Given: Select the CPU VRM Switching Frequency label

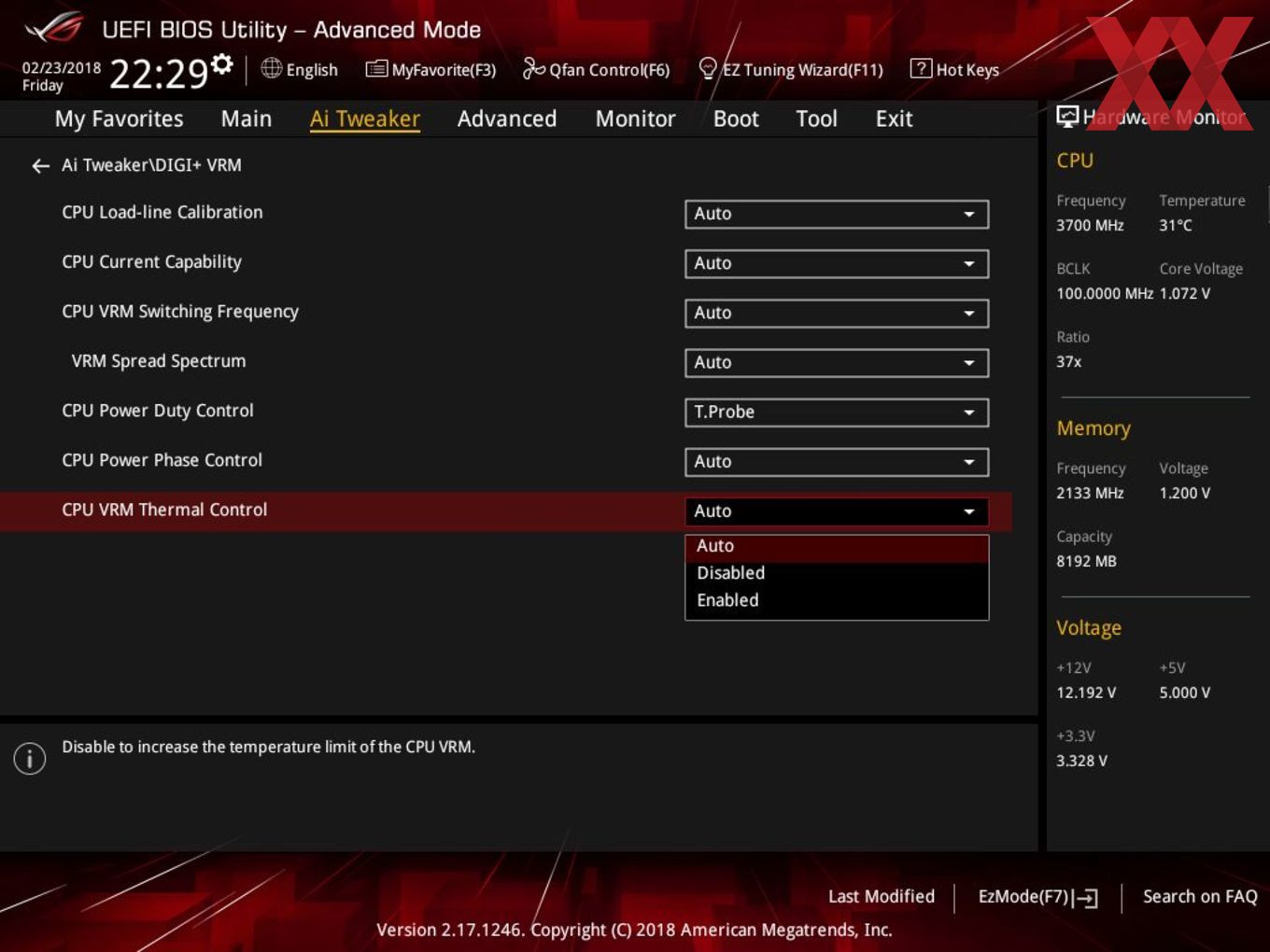Looking at the screenshot, I should 180,312.
